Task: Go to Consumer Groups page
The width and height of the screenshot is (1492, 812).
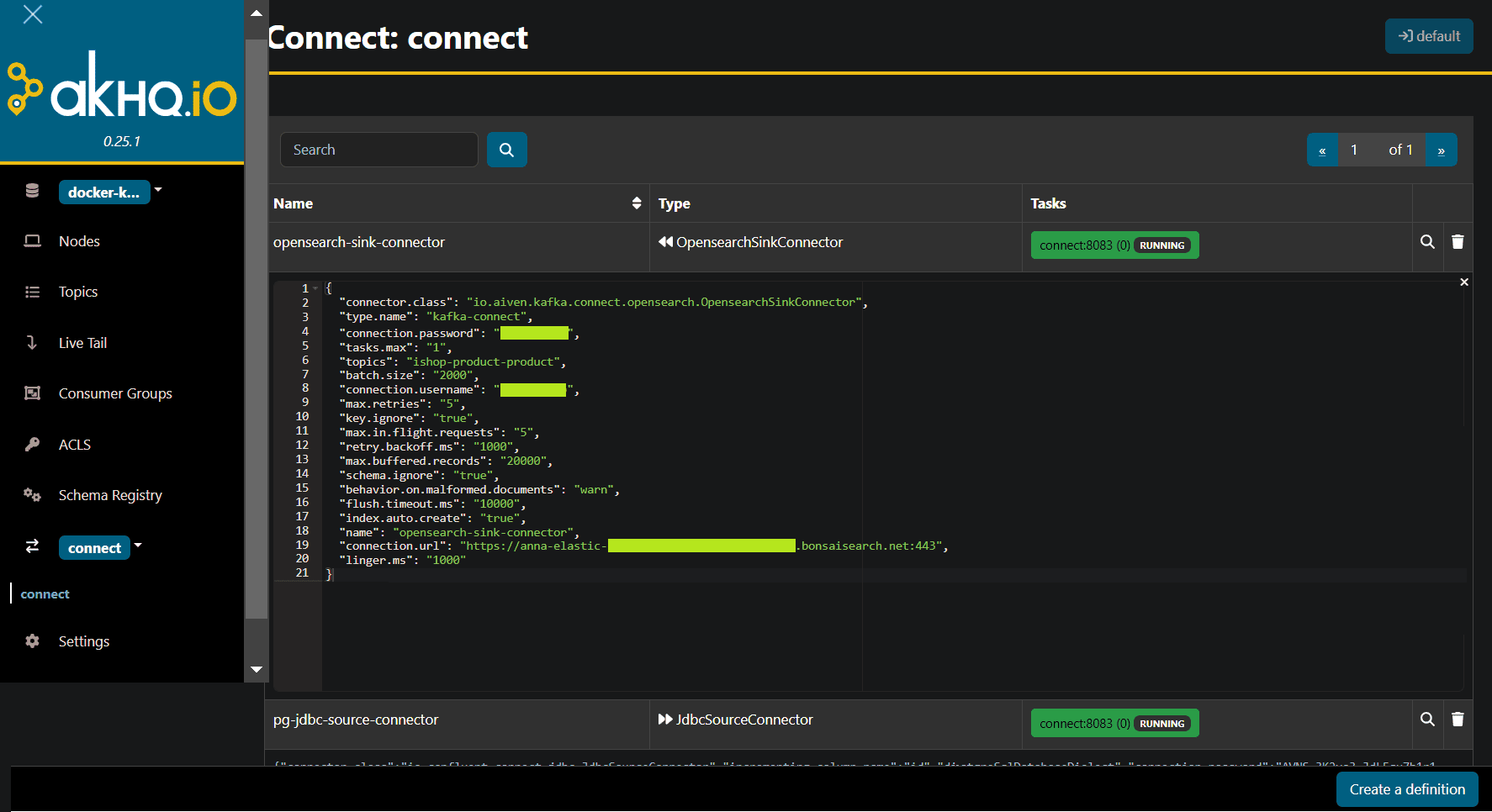Action: pyautogui.click(x=115, y=393)
